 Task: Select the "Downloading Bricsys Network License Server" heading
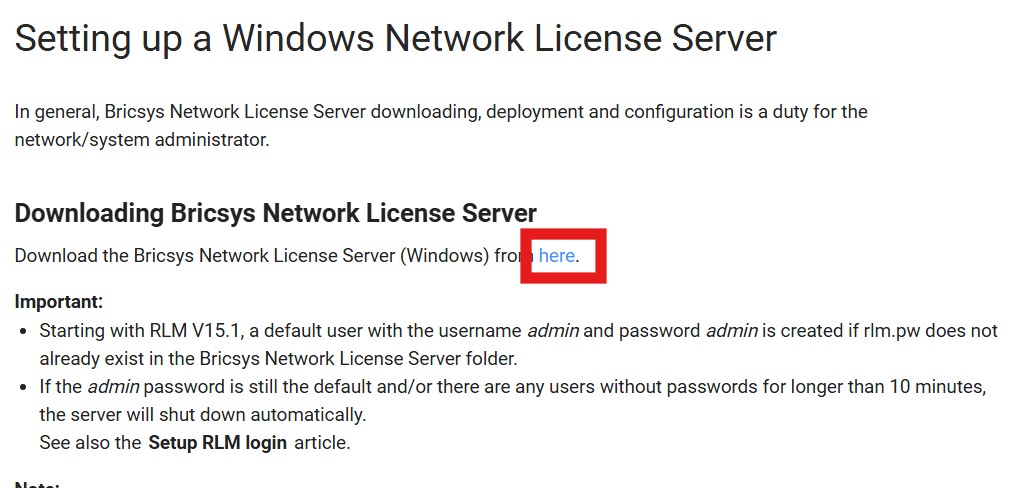pos(276,213)
